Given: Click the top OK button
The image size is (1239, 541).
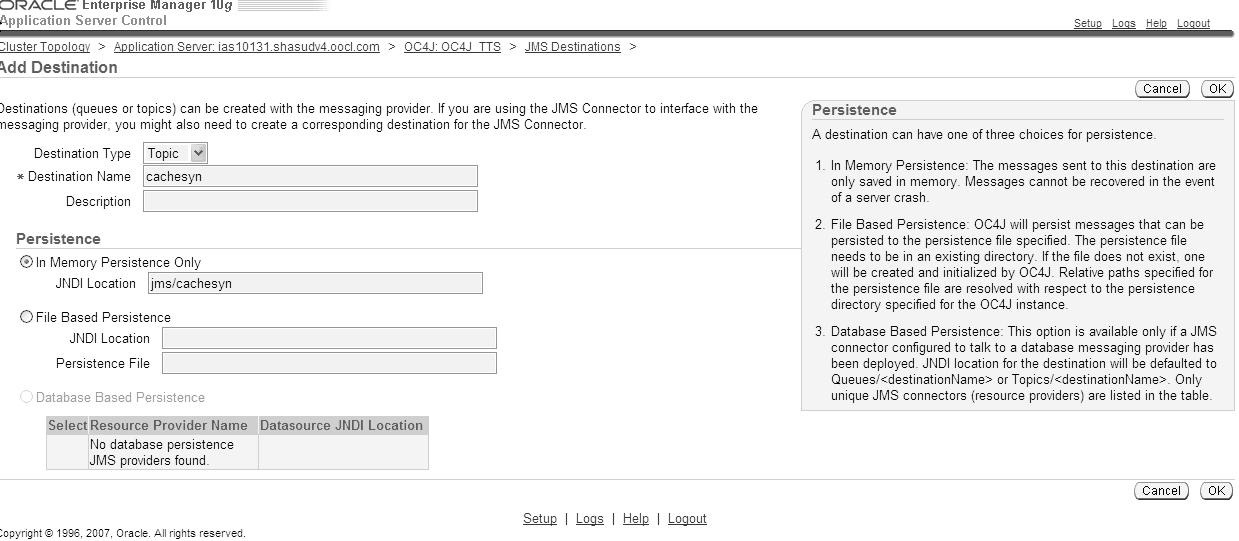Looking at the screenshot, I should coord(1216,89).
